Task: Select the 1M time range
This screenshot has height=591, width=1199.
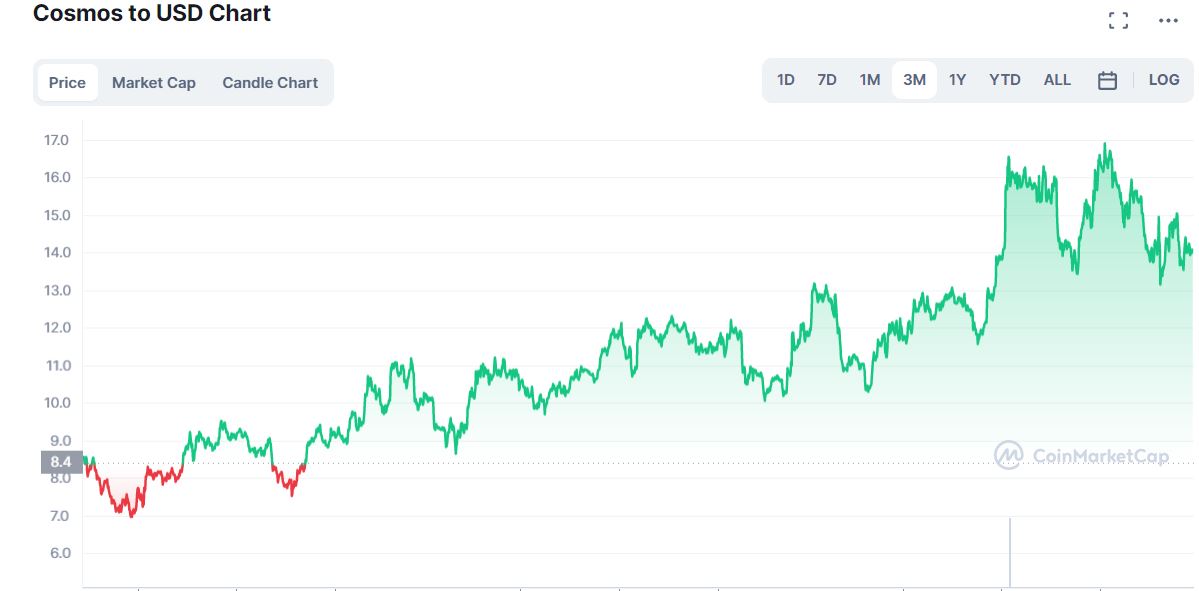Action: (x=869, y=80)
